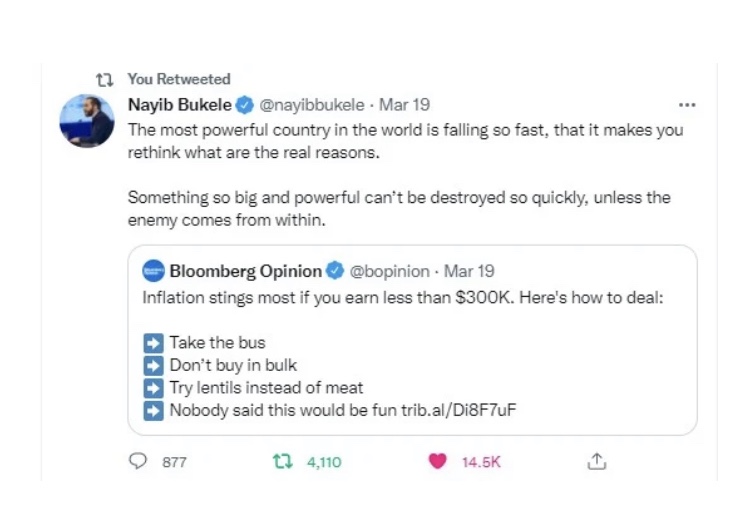Screen dimensions: 750x517
Task: Retweet using the green arrows icon
Action: point(284,462)
